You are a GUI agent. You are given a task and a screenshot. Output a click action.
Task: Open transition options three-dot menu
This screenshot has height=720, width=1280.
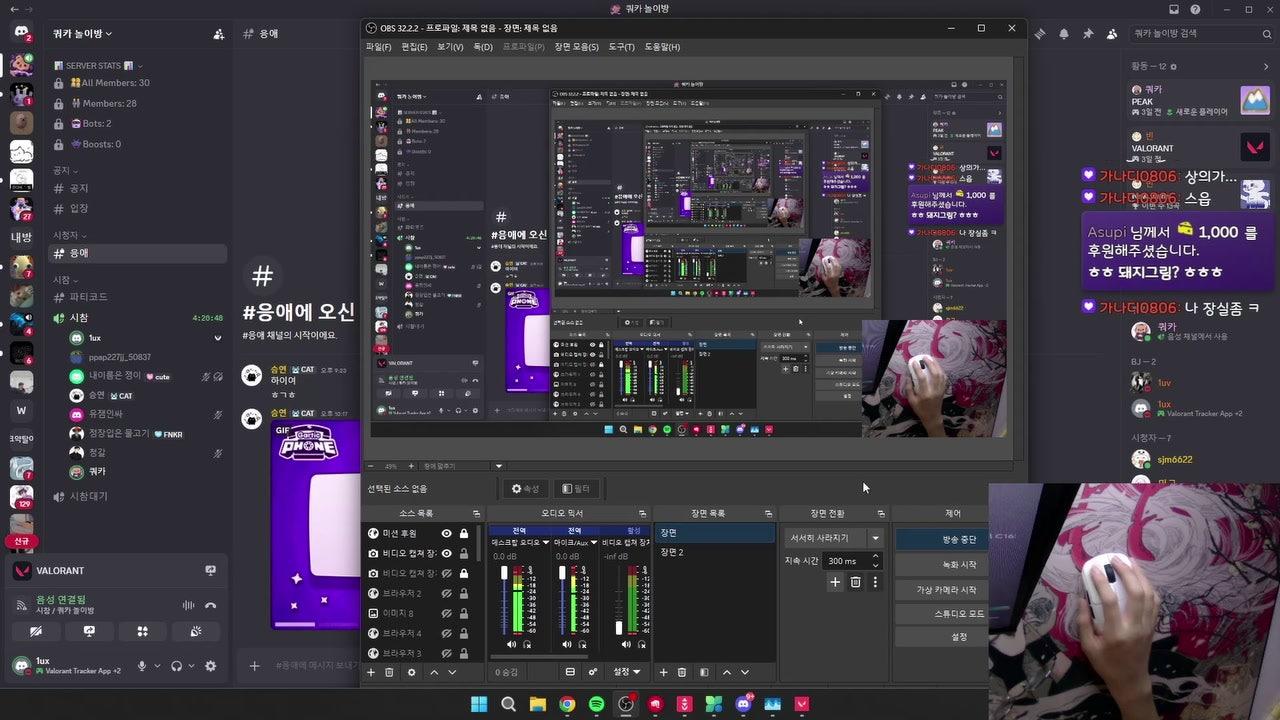click(875, 582)
